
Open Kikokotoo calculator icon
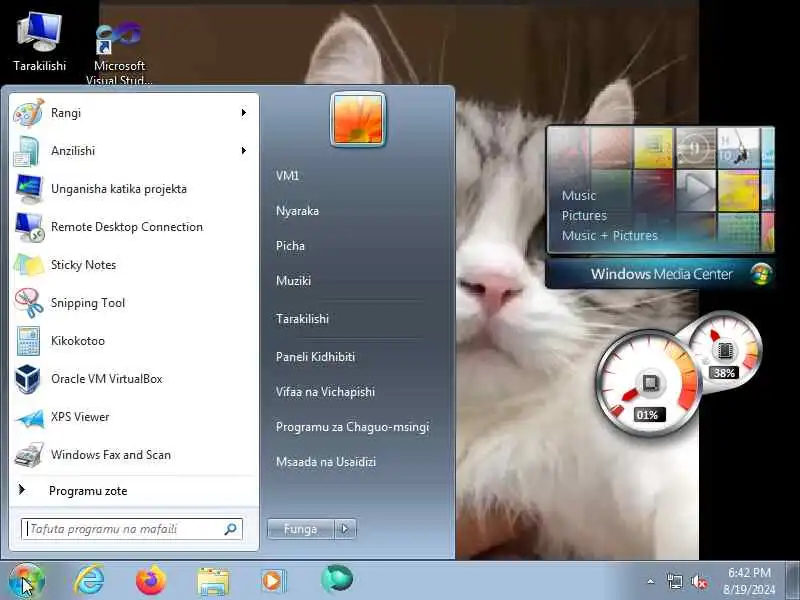point(28,341)
